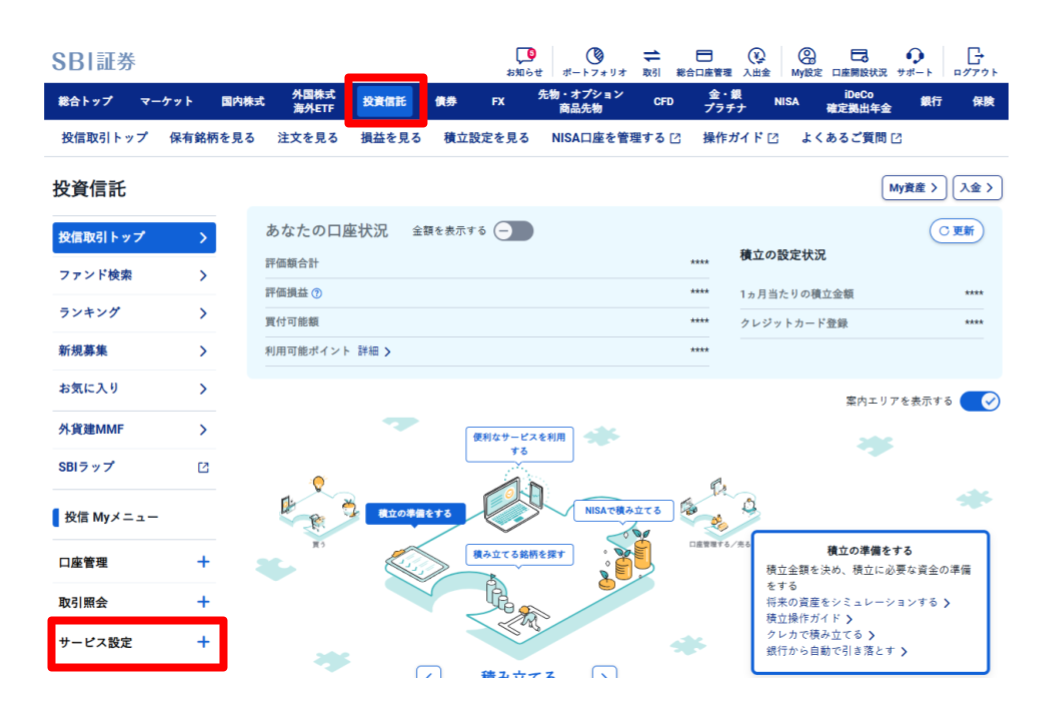Open お気に入り in the sidebar

click(134, 389)
